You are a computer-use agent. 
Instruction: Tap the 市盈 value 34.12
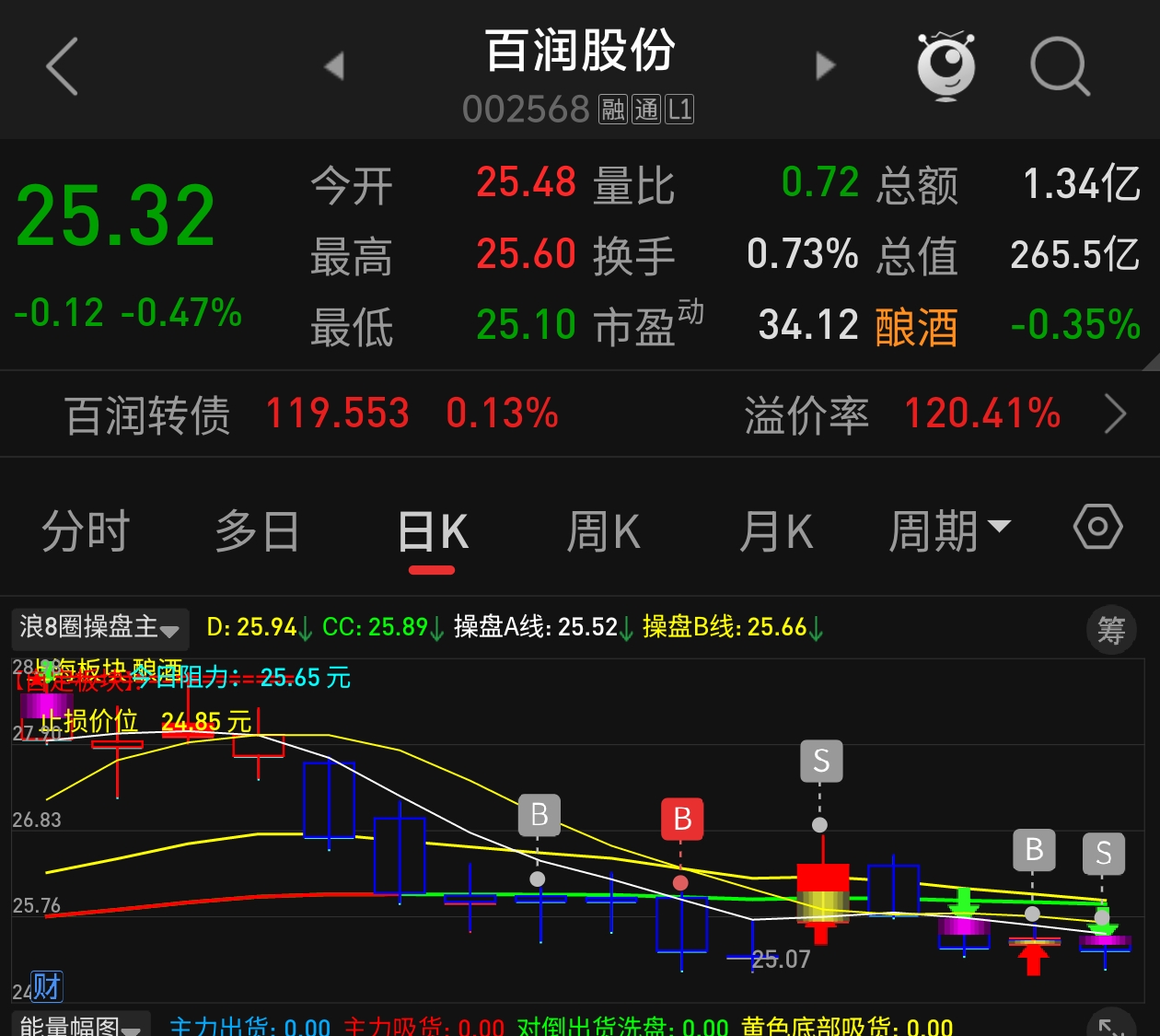pyautogui.click(x=808, y=325)
